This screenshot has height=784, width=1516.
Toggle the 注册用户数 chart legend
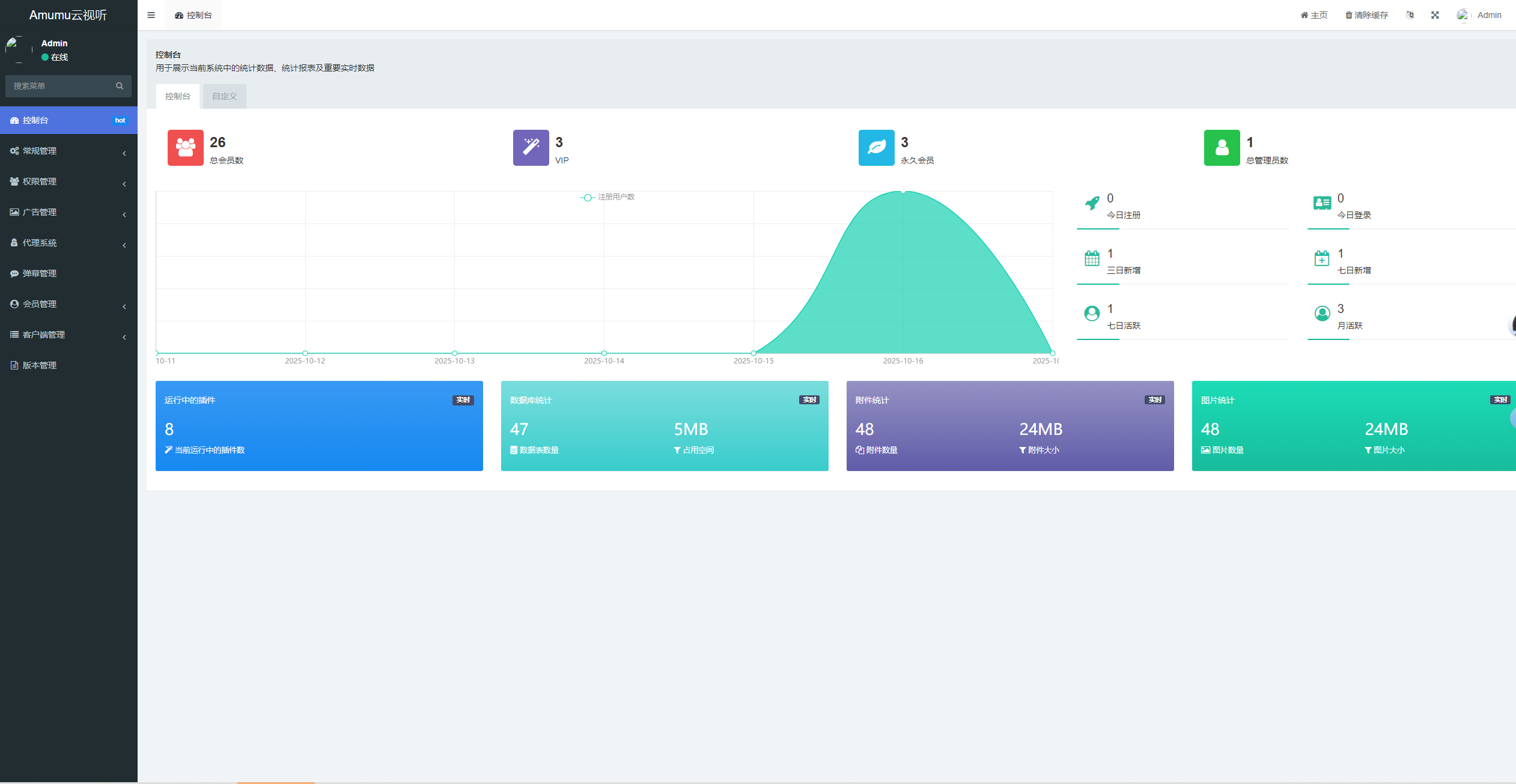[607, 197]
